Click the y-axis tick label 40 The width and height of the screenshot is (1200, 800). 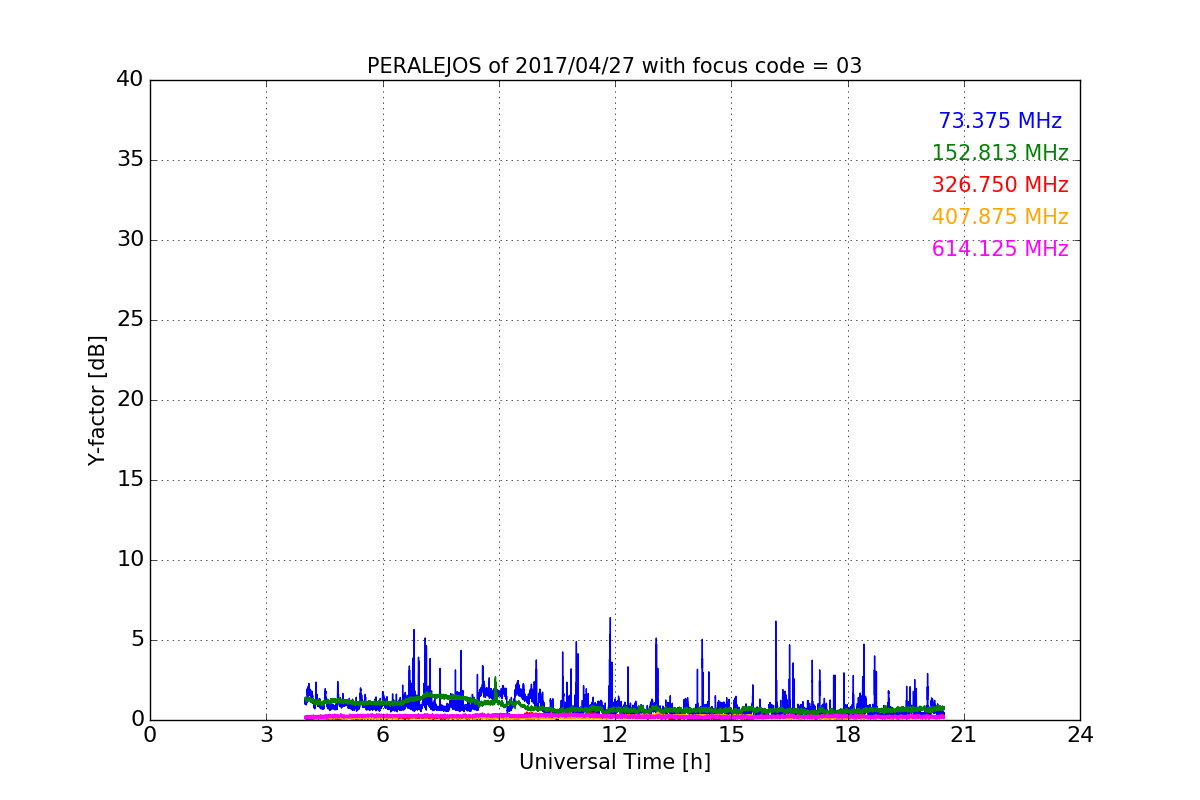point(130,80)
